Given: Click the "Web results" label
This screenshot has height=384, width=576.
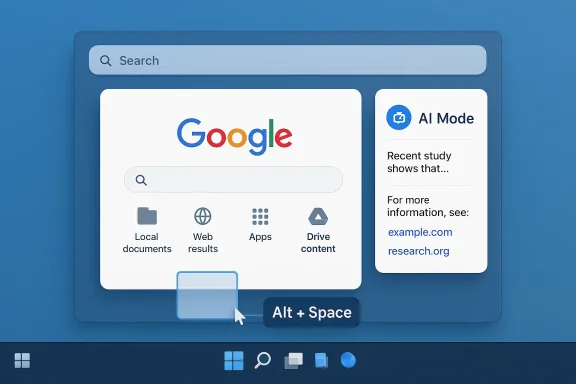Looking at the screenshot, I should click(203, 243).
